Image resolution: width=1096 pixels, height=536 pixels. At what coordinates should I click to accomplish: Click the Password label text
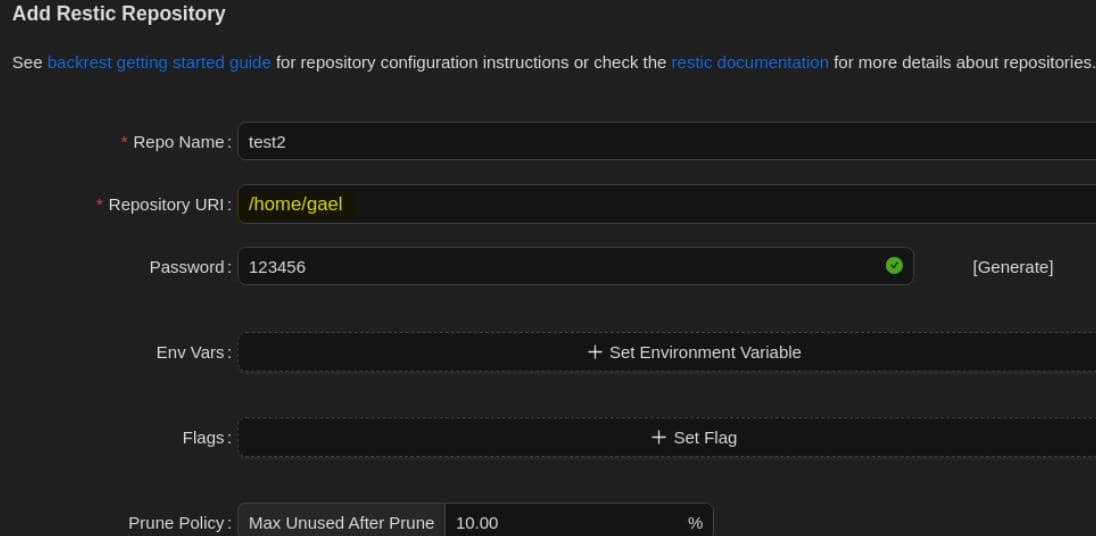[x=187, y=267]
